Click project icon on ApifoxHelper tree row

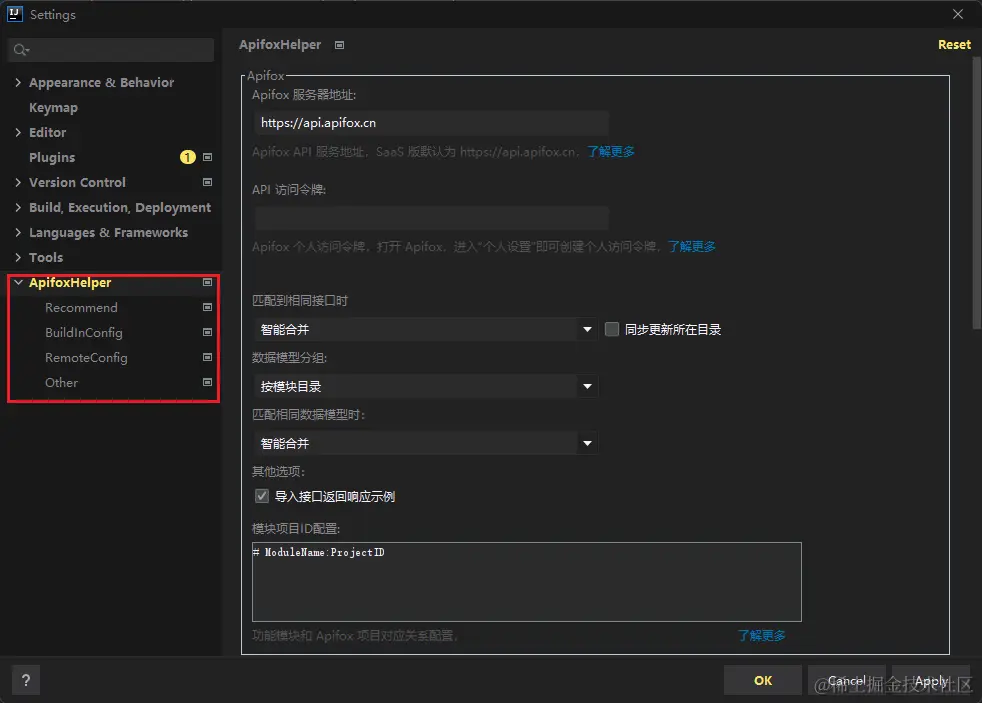[x=207, y=282]
